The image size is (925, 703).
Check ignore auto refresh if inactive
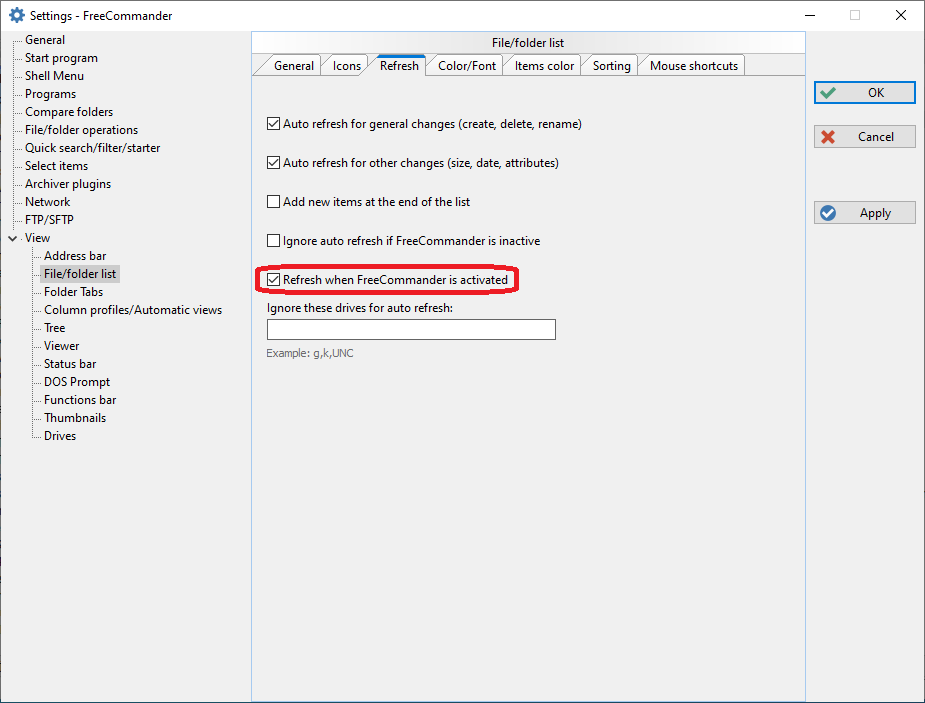[274, 241]
